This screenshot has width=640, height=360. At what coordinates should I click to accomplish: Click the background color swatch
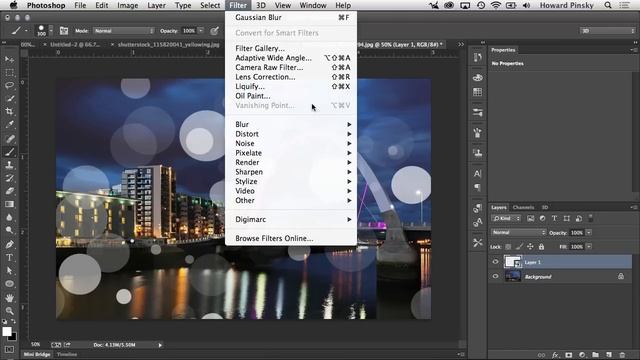(x=13, y=337)
